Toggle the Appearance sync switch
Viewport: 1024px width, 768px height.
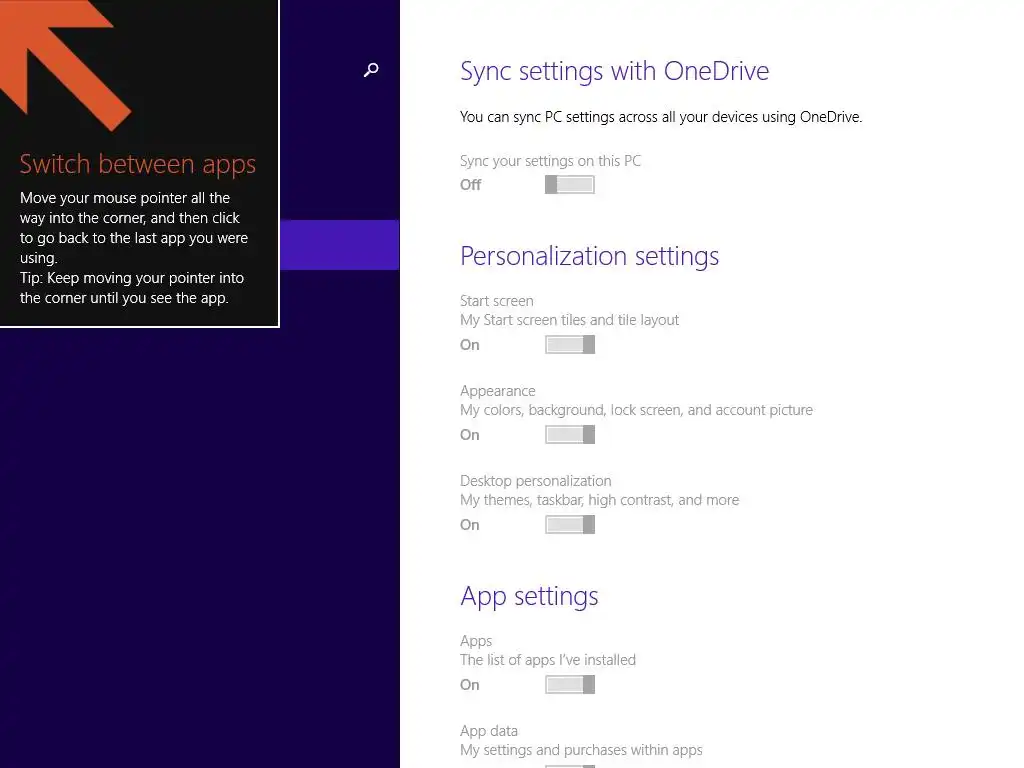pos(569,435)
